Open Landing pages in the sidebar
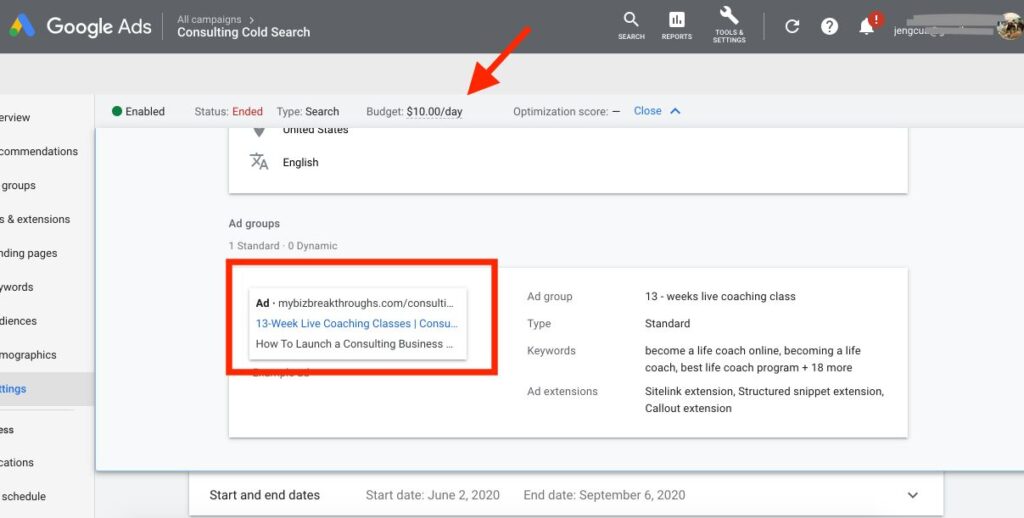1024x518 pixels. tap(28, 253)
